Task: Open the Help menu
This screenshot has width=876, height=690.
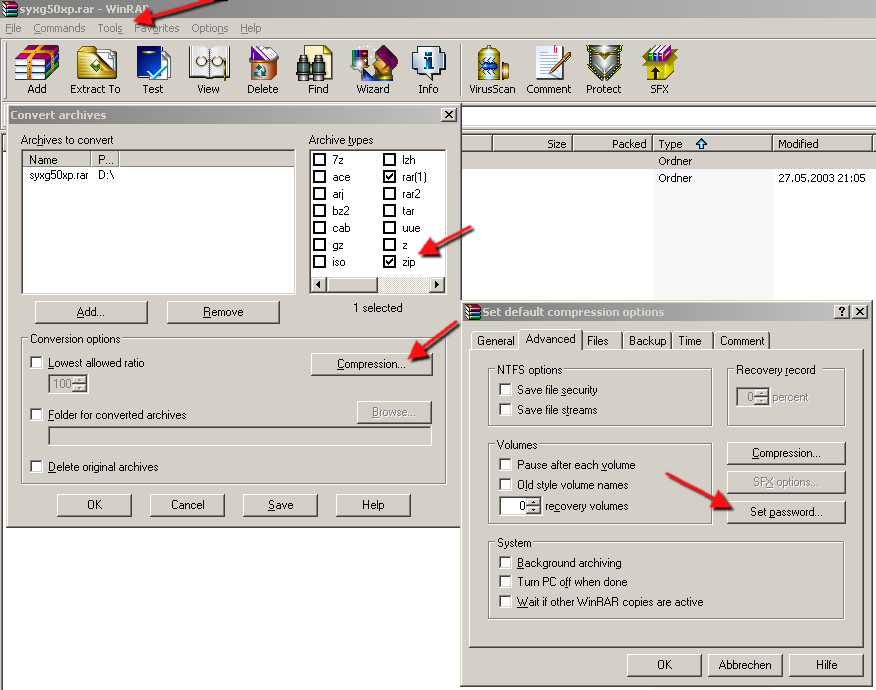Action: click(251, 28)
